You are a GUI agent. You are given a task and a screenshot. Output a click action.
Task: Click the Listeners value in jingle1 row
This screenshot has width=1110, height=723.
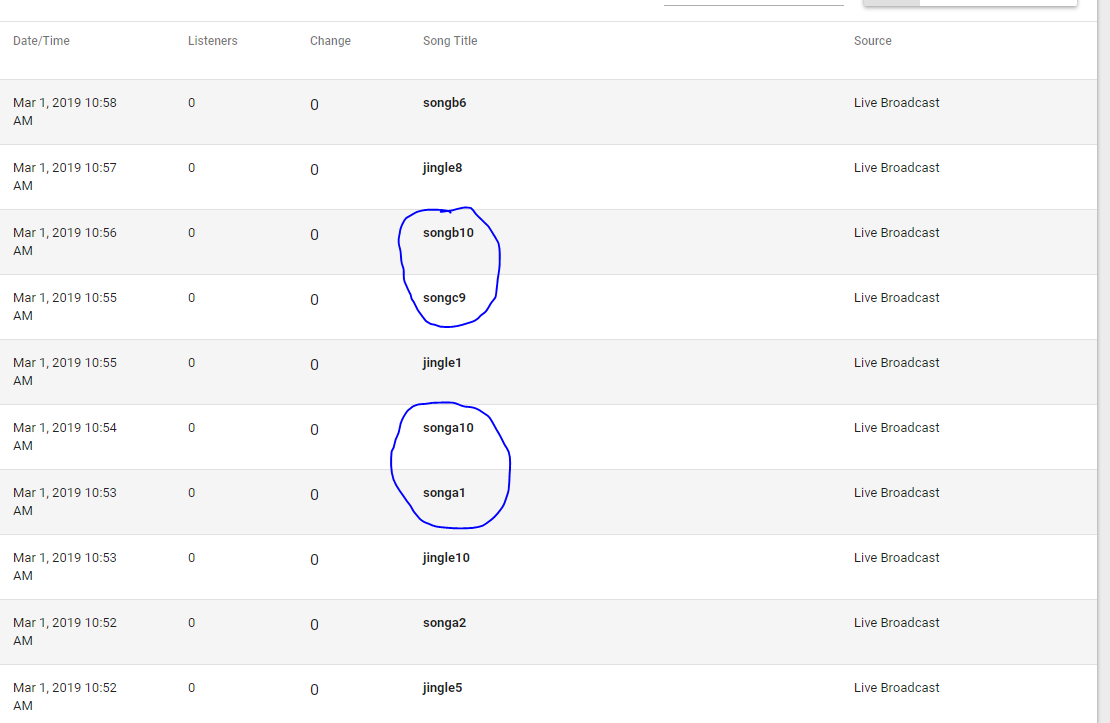[191, 363]
